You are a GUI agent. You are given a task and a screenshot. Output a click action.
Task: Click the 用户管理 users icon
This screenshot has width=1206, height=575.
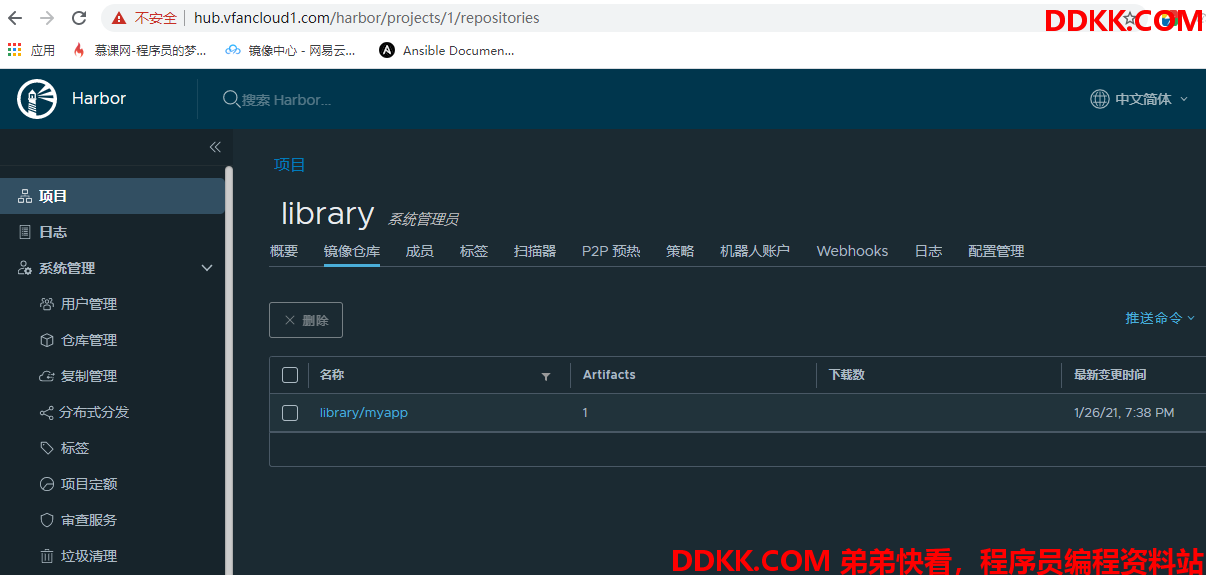pyautogui.click(x=47, y=304)
